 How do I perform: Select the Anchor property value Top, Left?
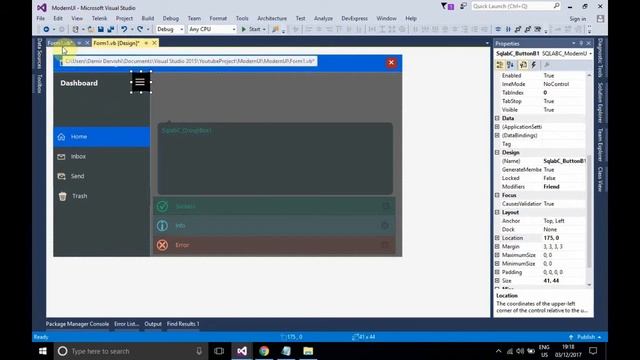(554, 221)
